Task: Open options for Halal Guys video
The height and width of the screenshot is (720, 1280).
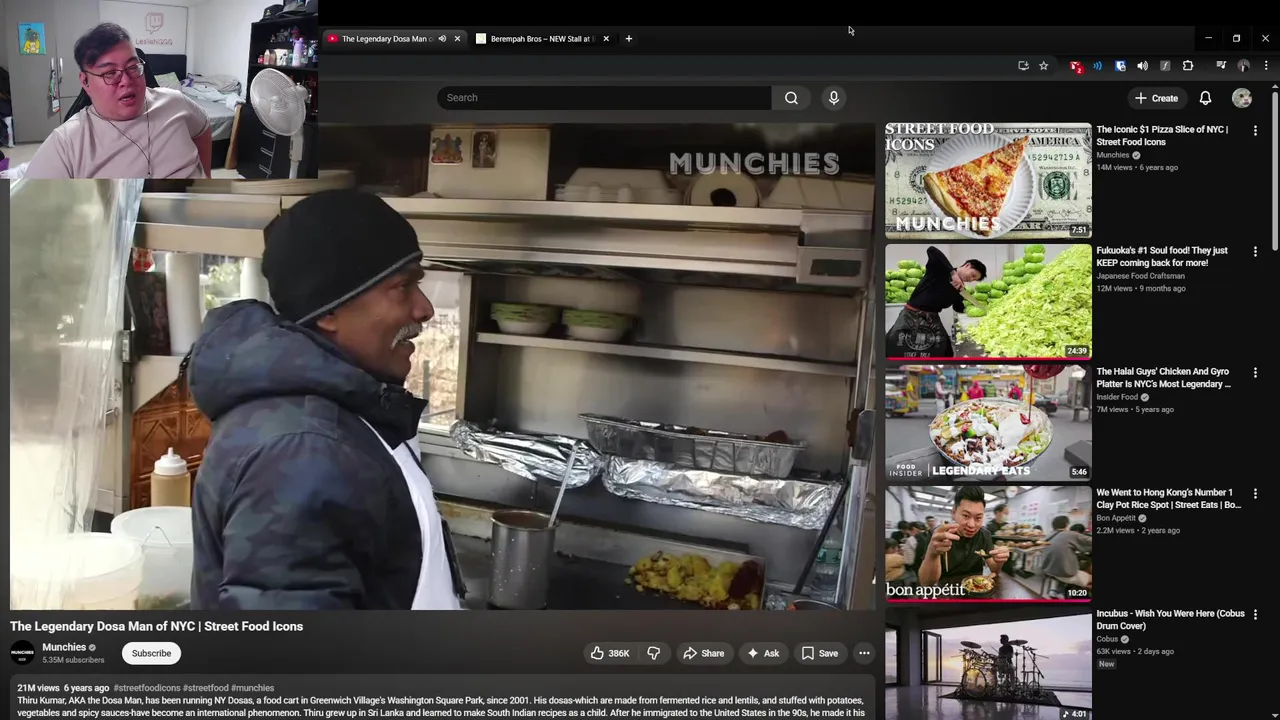Action: pyautogui.click(x=1255, y=372)
